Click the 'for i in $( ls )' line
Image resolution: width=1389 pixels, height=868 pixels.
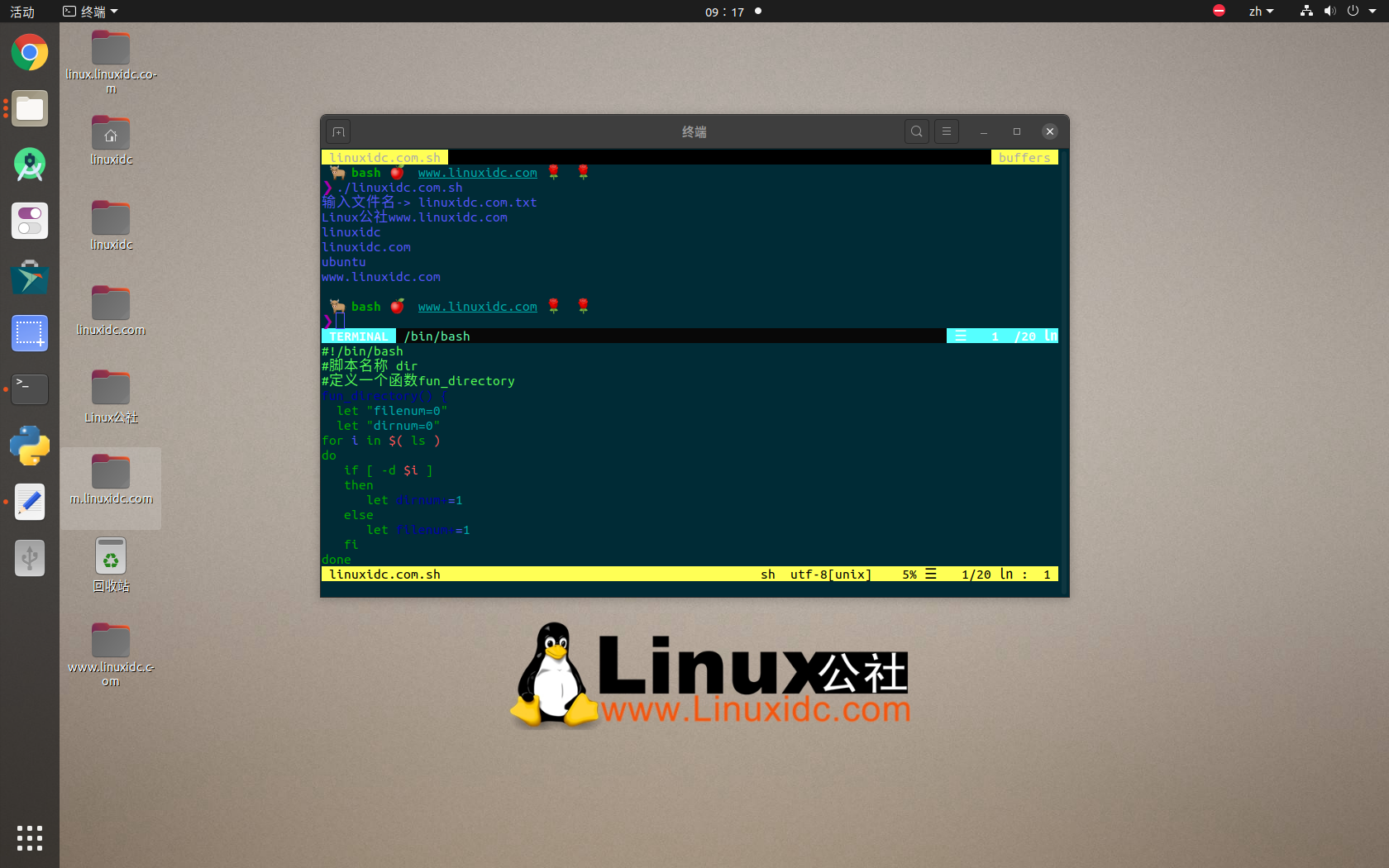point(381,441)
